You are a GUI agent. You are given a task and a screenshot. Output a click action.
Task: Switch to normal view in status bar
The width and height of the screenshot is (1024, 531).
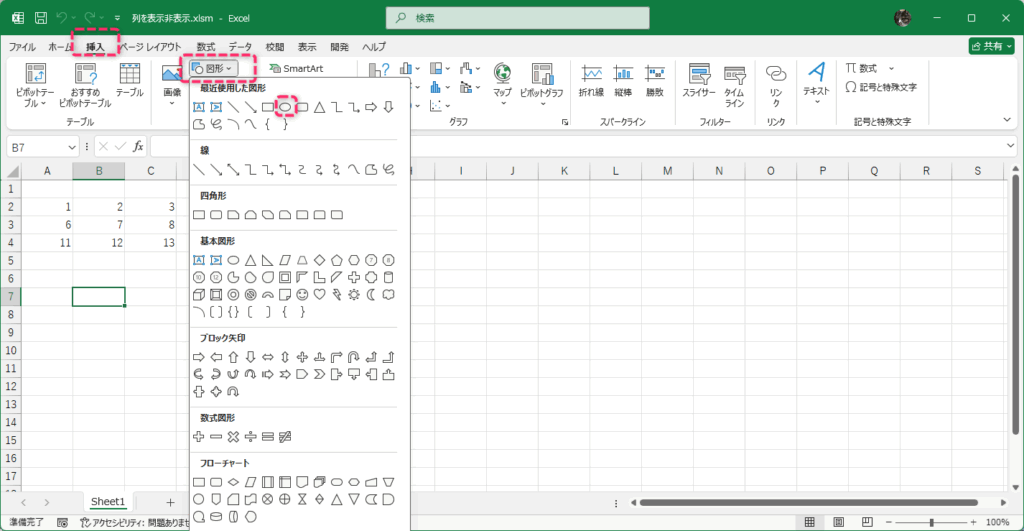pos(809,522)
